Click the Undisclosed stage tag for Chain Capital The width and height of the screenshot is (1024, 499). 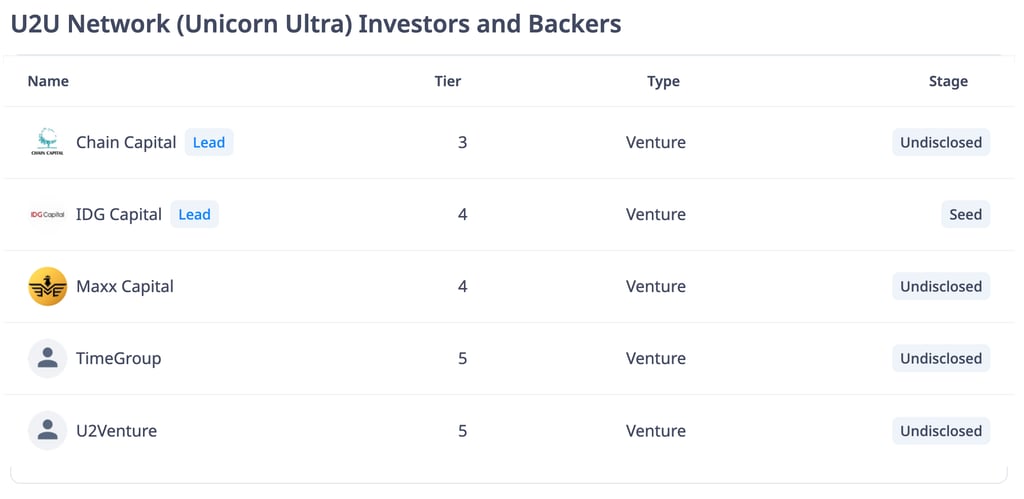click(x=941, y=142)
